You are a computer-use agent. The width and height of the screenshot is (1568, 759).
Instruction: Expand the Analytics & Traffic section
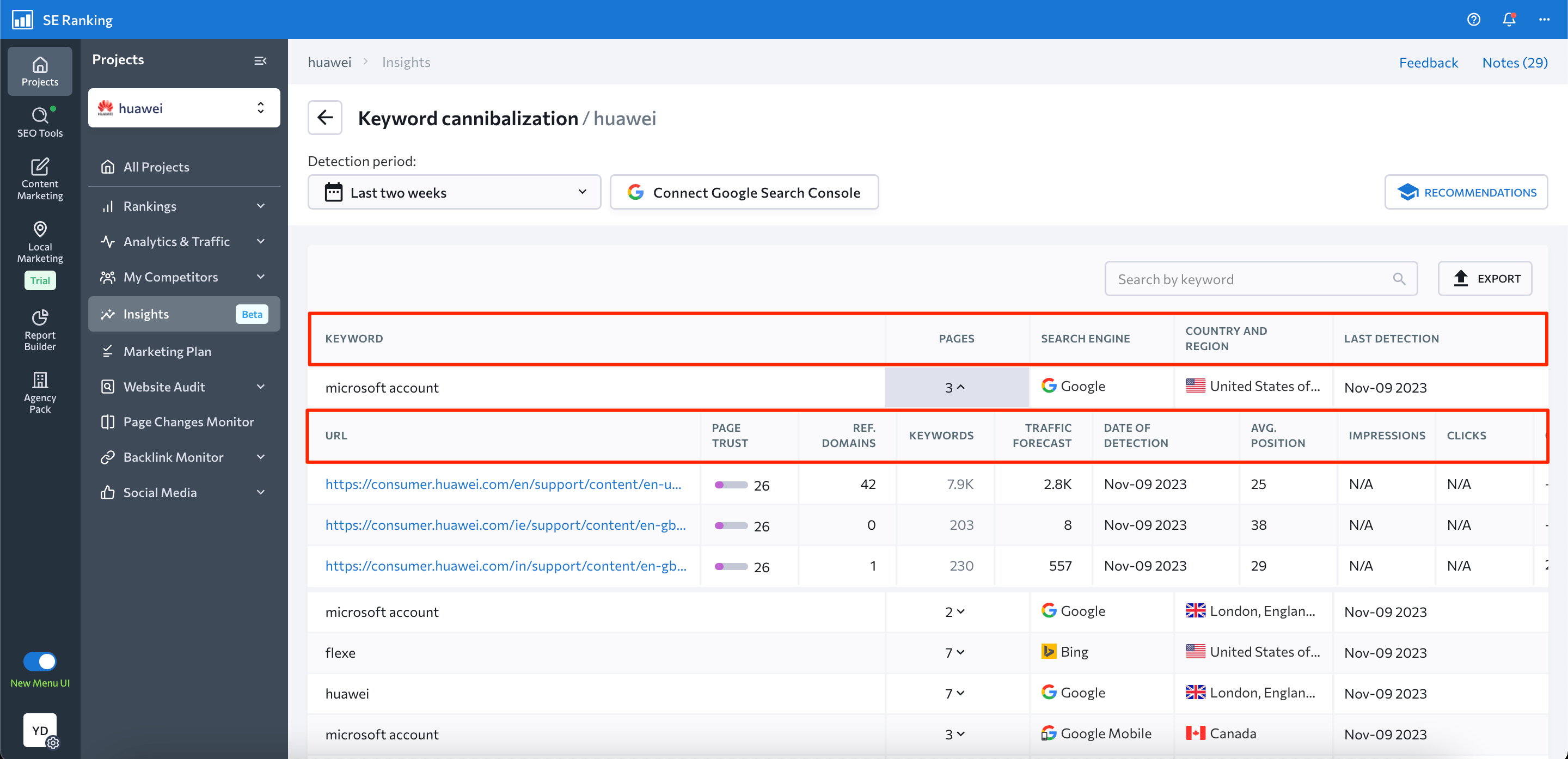tap(184, 241)
